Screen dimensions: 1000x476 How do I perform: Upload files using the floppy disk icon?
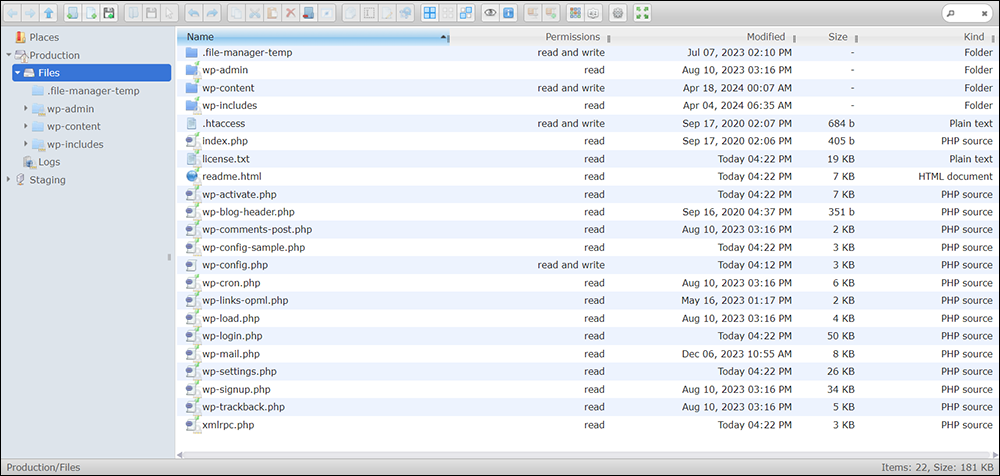click(x=109, y=12)
